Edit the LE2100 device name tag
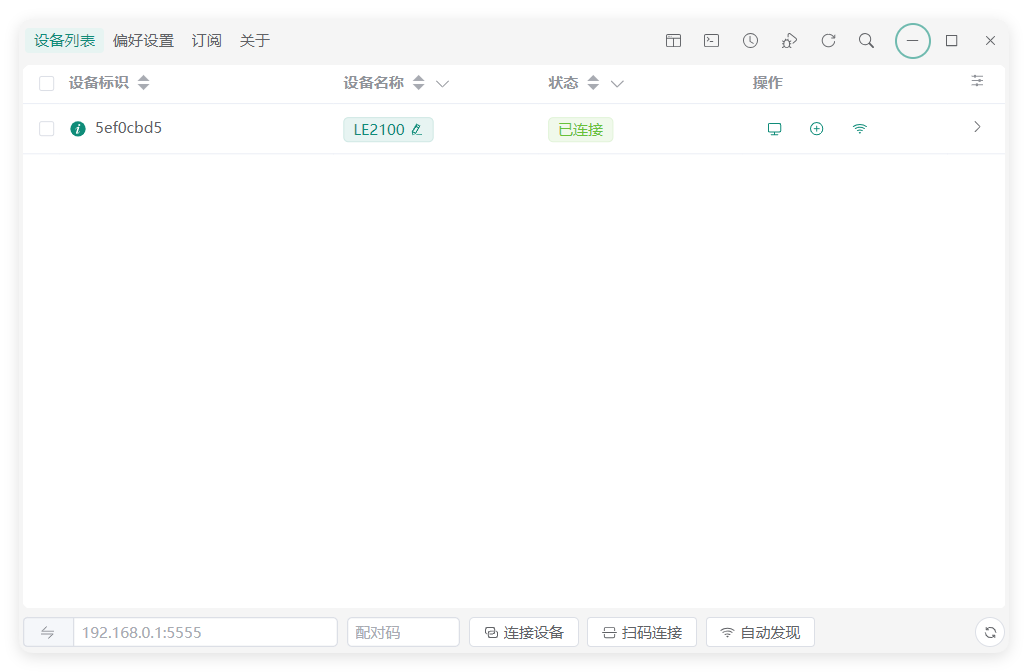The image size is (1028, 672). tap(388, 130)
